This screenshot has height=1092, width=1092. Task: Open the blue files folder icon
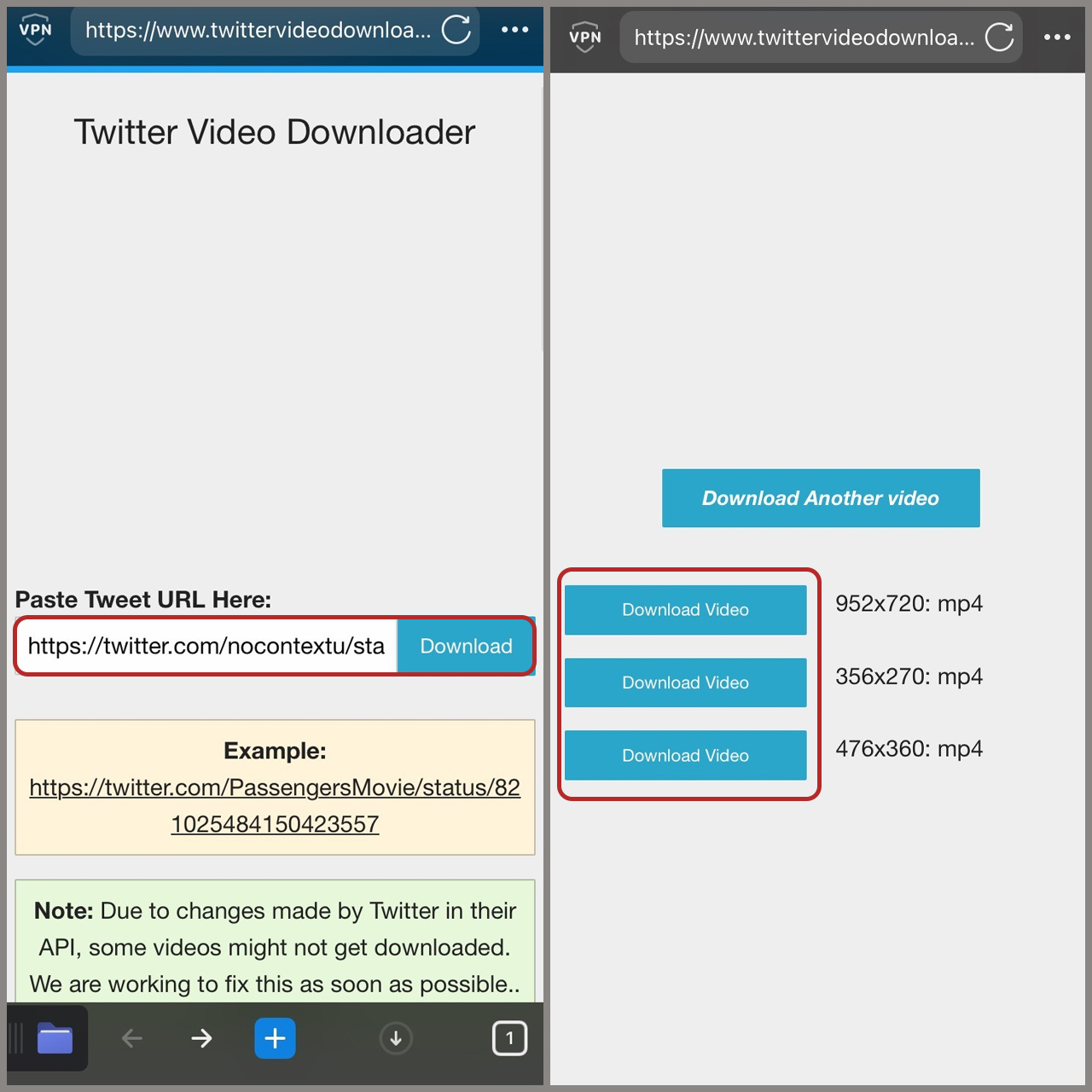coord(55,1038)
